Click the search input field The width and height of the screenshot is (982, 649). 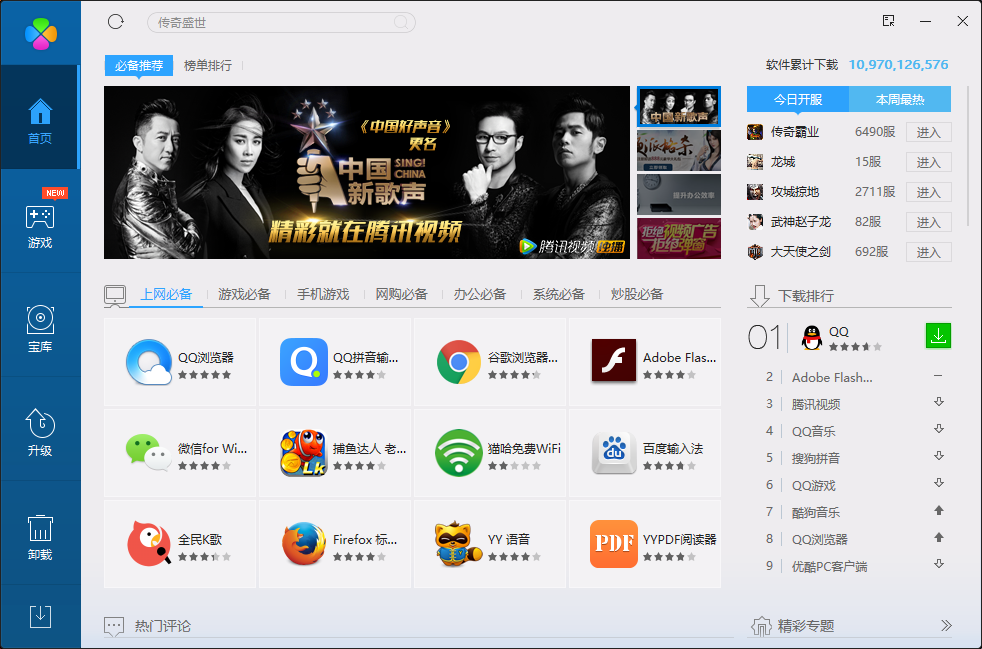coord(281,23)
